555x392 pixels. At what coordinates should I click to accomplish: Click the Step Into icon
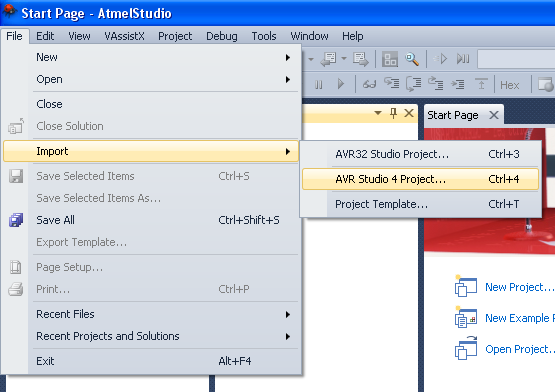(x=391, y=84)
